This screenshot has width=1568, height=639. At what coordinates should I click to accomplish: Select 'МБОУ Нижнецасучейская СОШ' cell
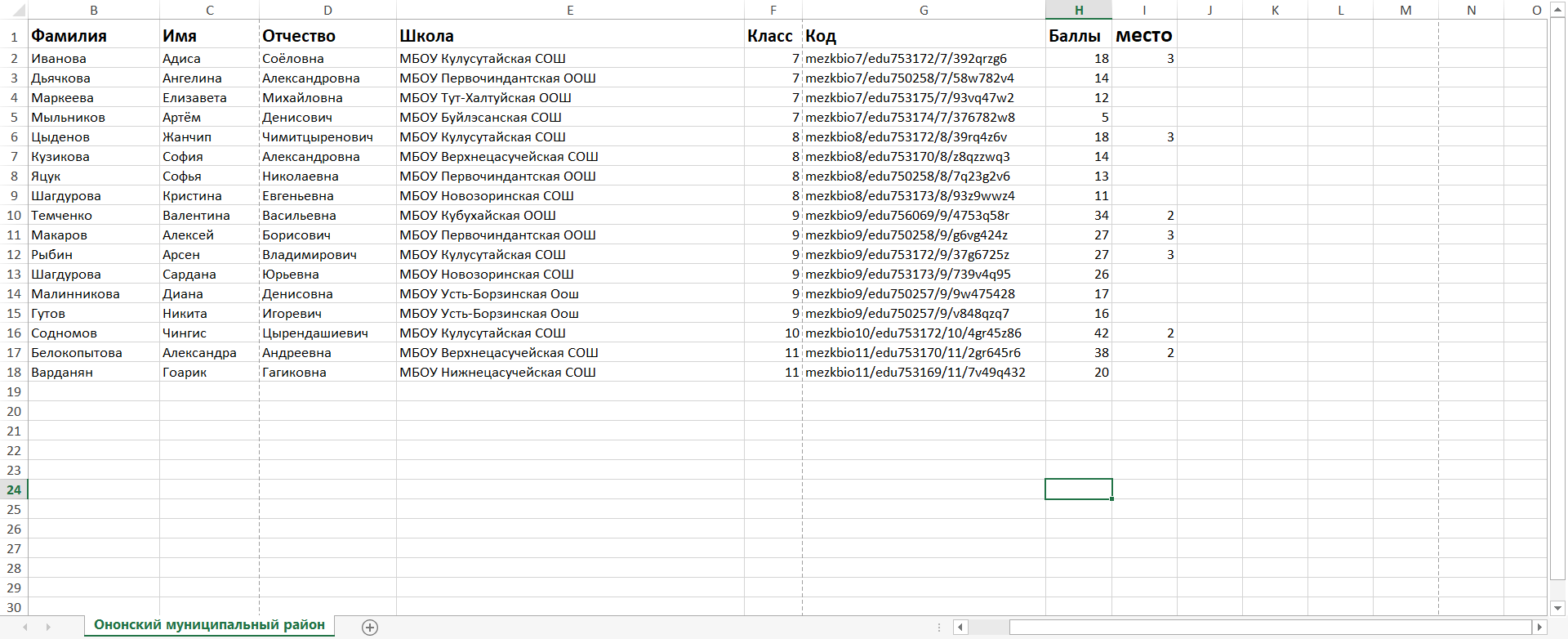pyautogui.click(x=570, y=372)
